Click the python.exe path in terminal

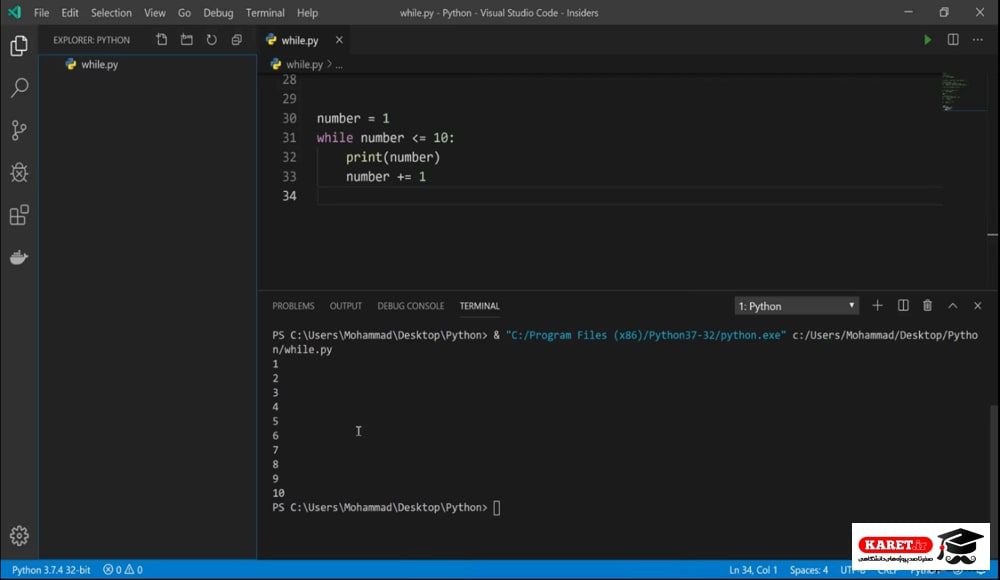(645, 335)
